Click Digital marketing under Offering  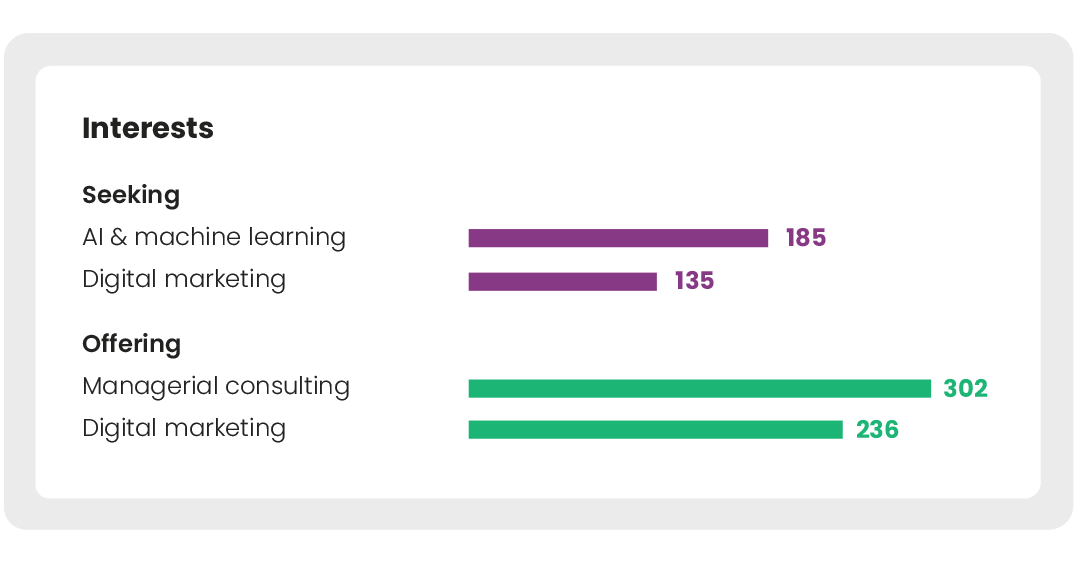pyautogui.click(x=184, y=428)
